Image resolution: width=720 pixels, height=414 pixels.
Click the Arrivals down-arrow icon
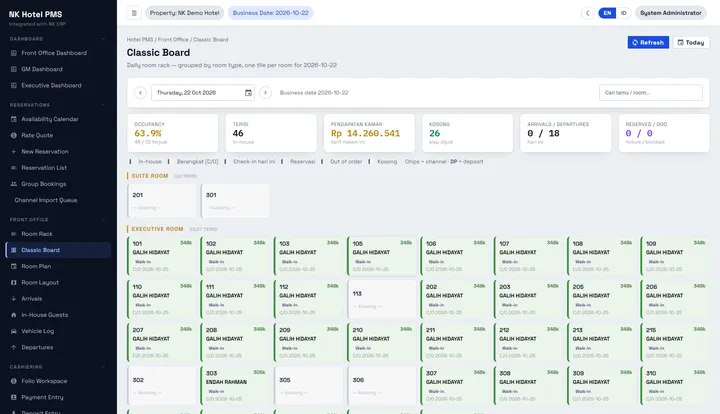(14, 299)
